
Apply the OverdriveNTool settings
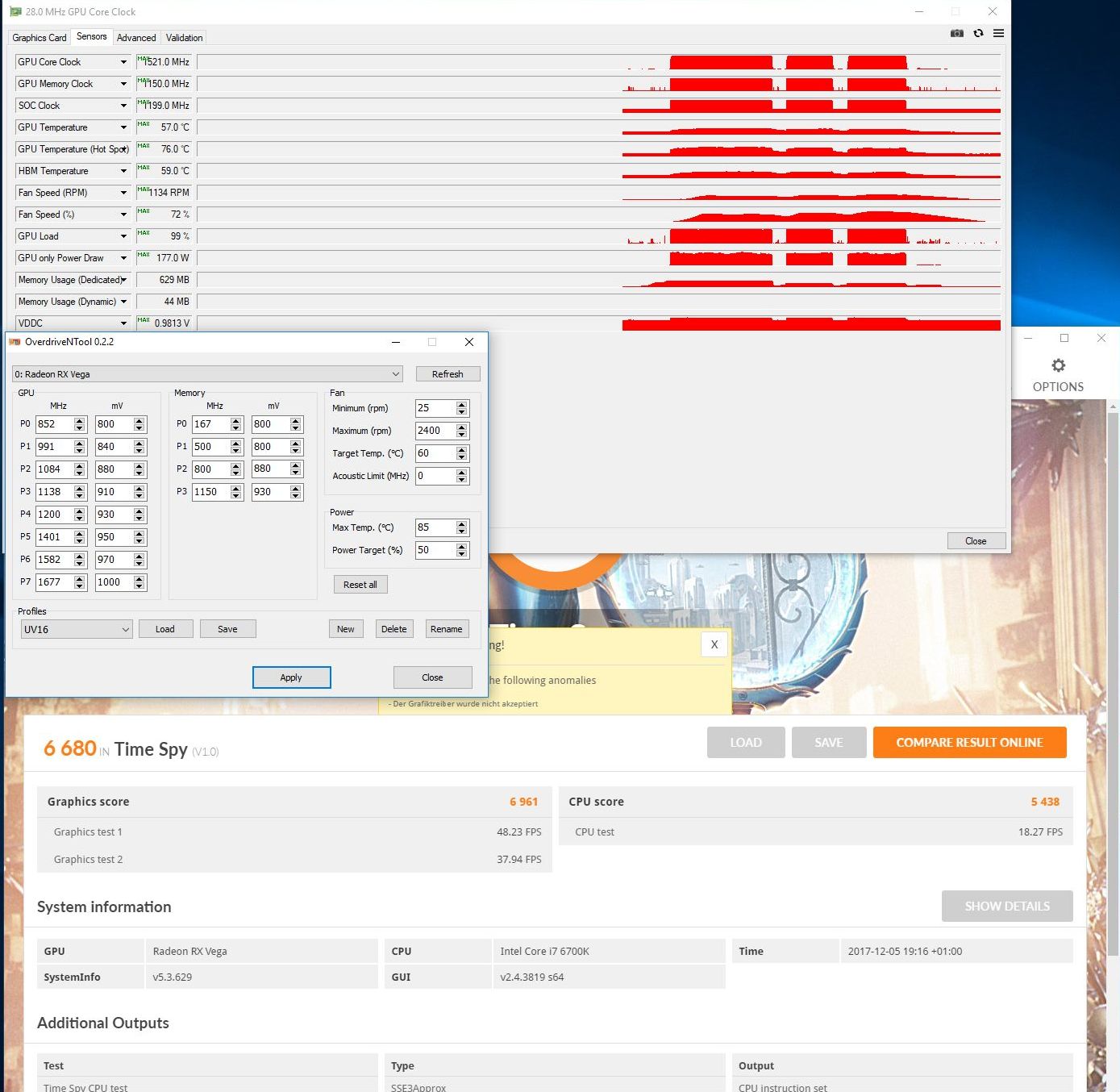pos(291,677)
